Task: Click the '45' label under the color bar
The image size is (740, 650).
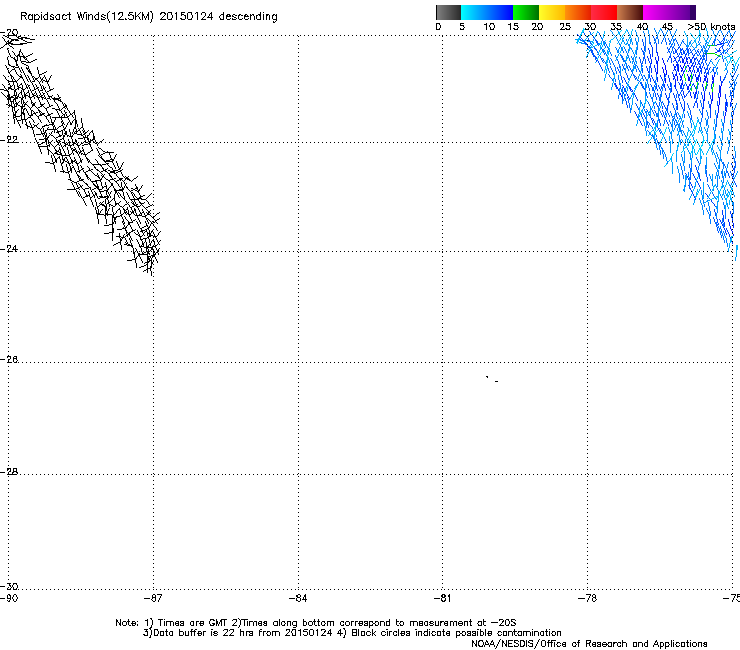Action: click(667, 27)
